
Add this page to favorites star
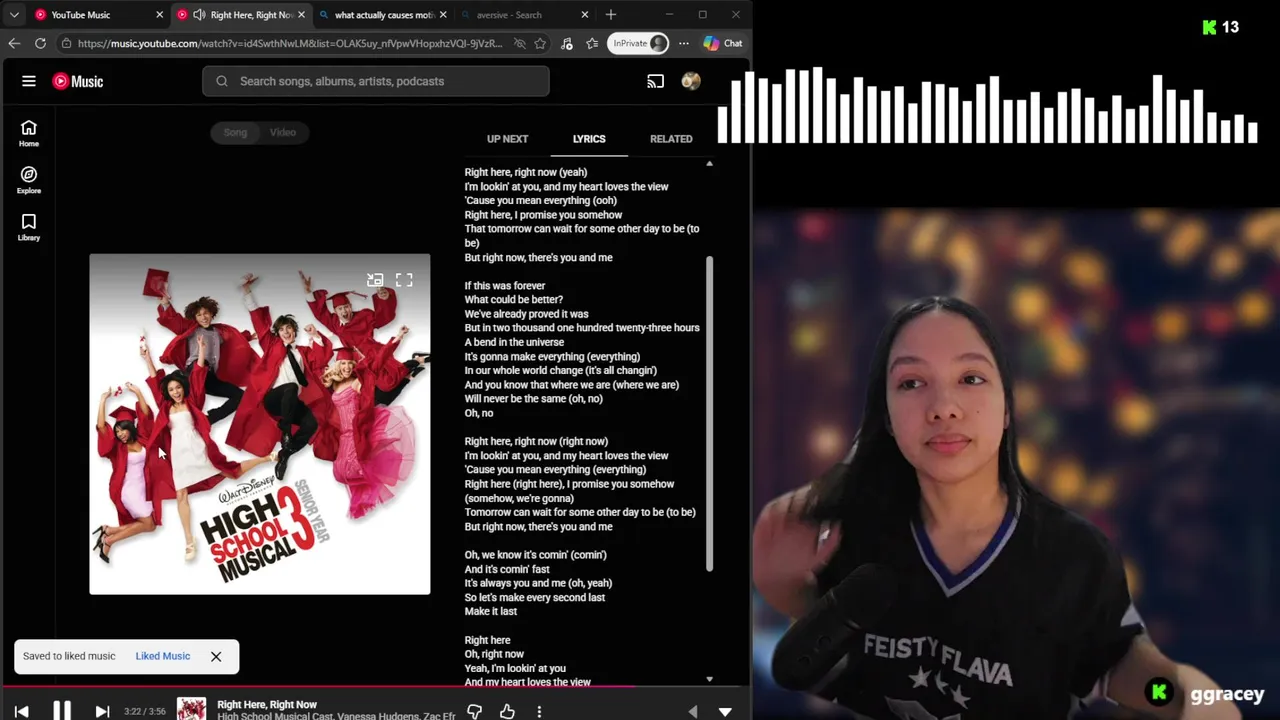point(540,43)
